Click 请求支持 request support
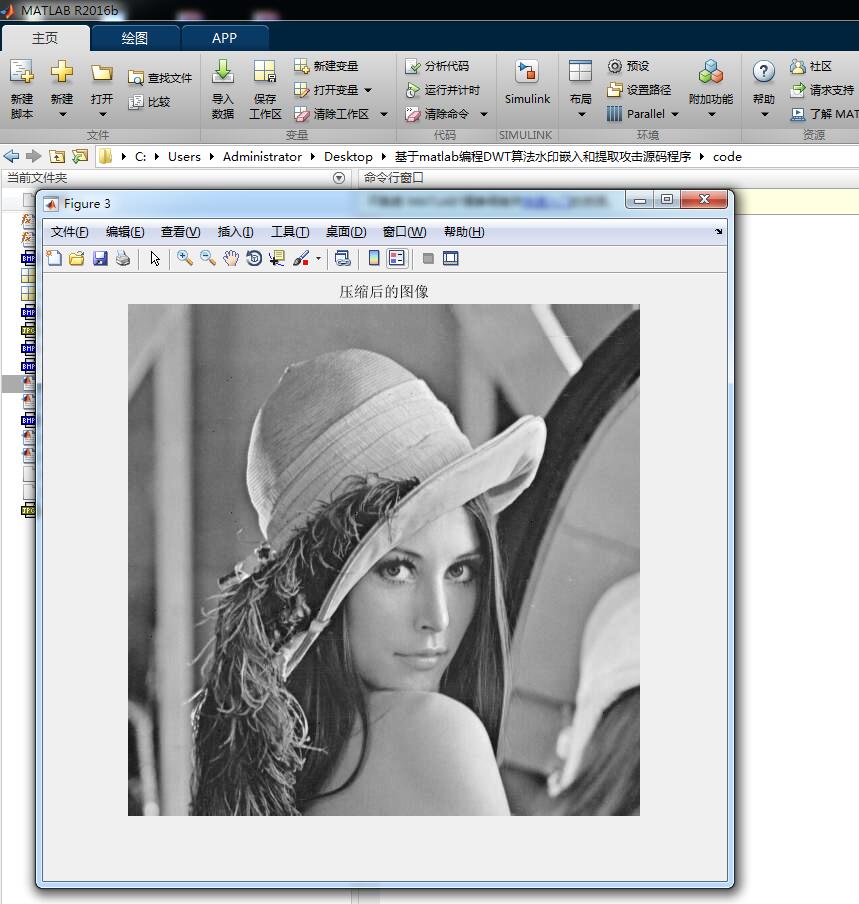The image size is (859, 904). (822, 90)
